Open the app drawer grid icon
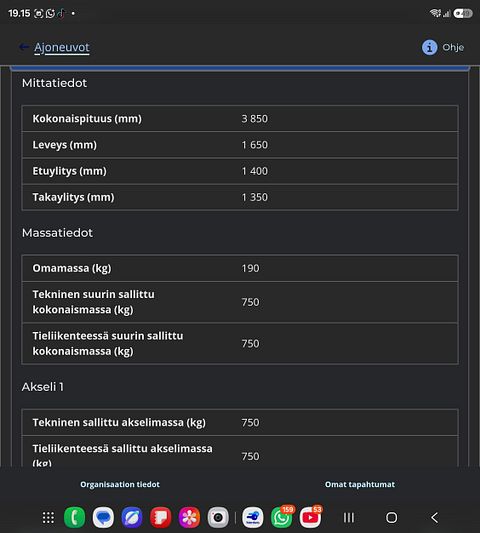Screen dimensions: 480x533 click(x=48, y=517)
